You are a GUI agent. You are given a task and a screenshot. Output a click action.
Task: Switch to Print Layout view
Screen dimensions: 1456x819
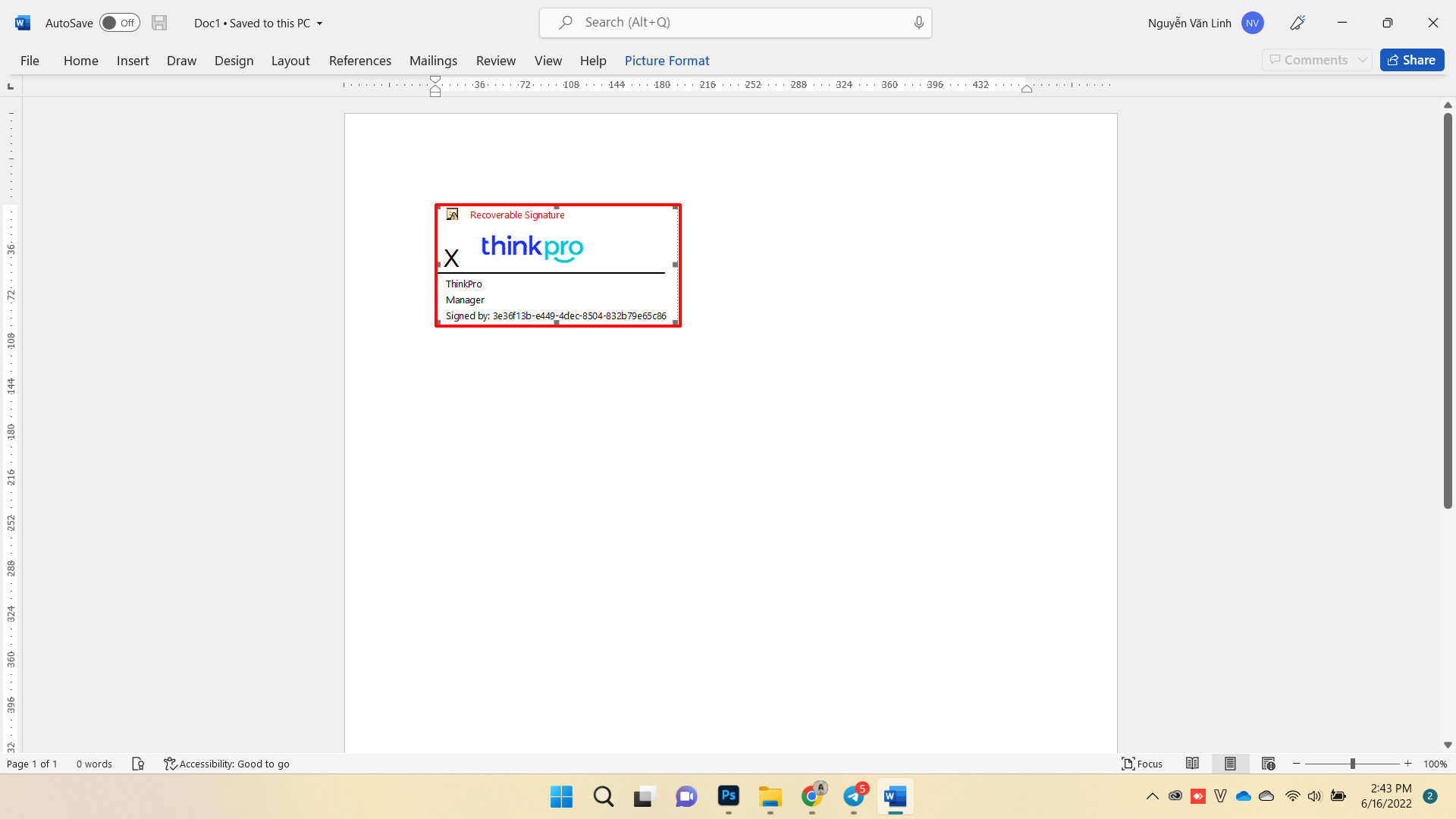(1230, 764)
